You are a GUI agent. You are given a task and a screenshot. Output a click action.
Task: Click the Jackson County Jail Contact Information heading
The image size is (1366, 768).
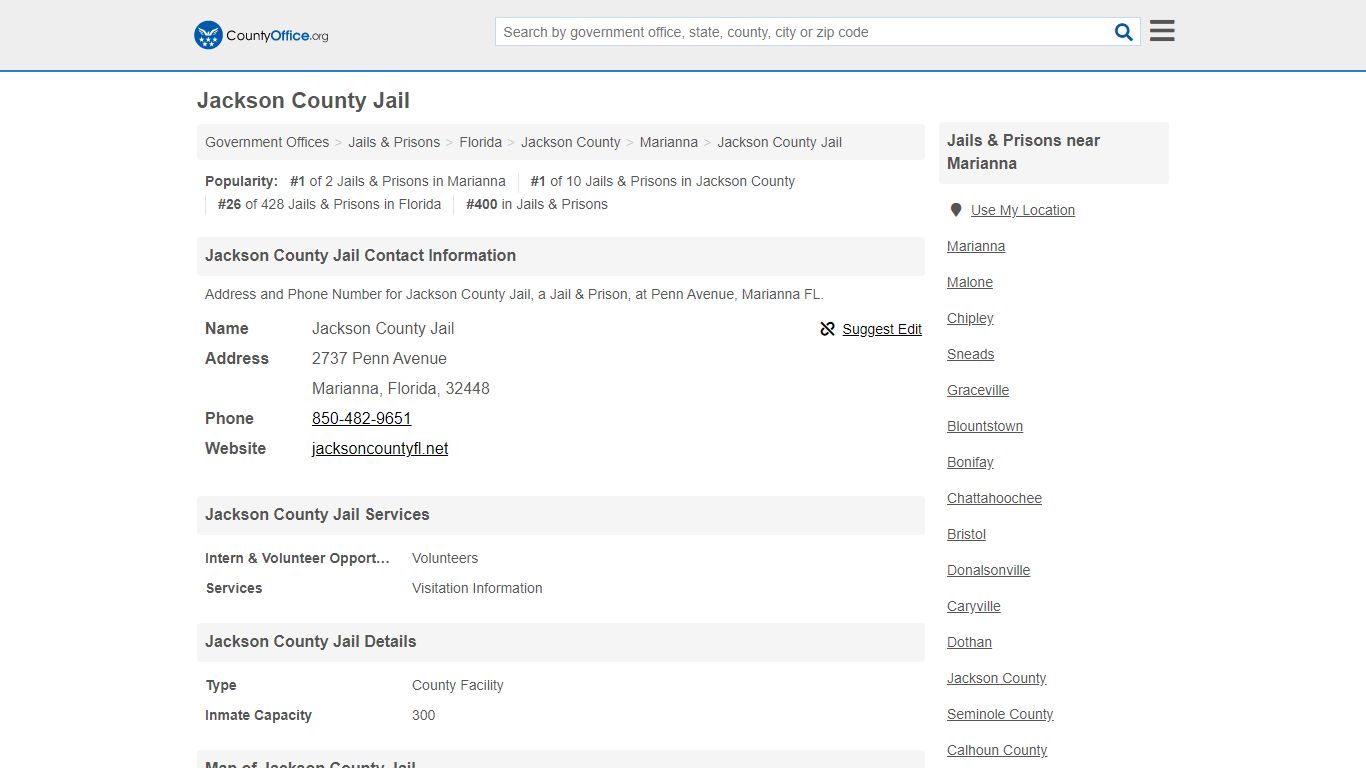click(360, 255)
